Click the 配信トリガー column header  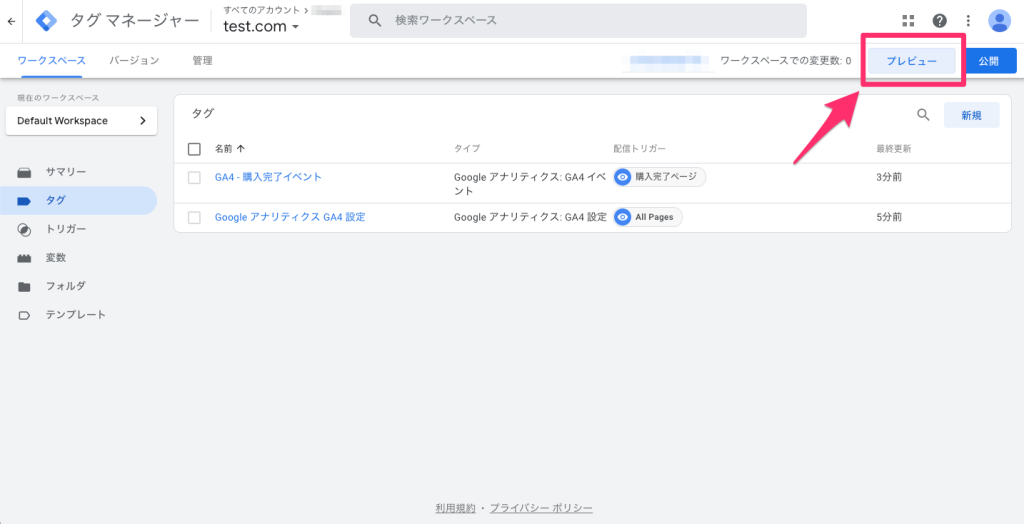[639, 149]
